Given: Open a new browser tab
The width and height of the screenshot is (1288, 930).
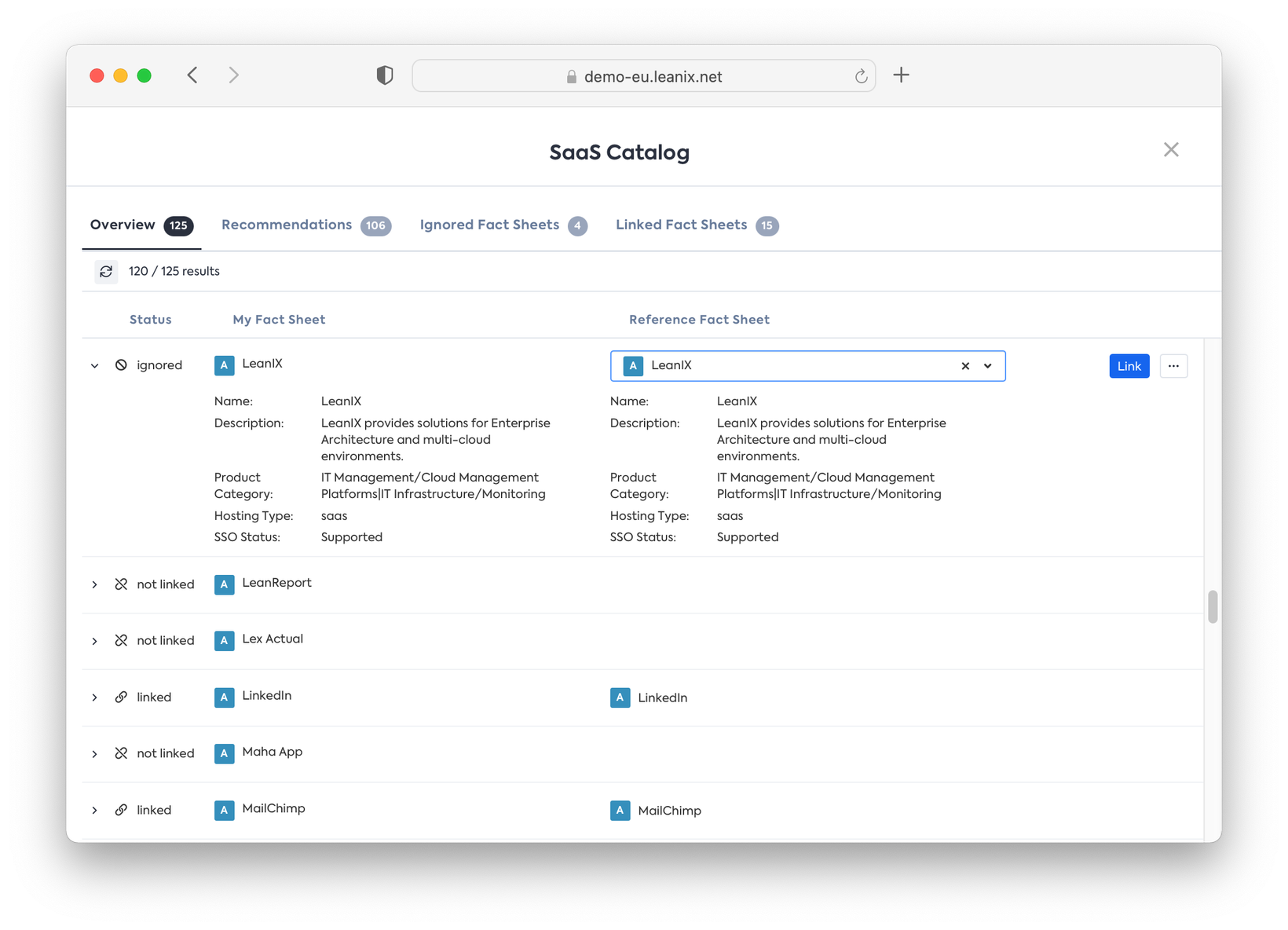Looking at the screenshot, I should click(x=902, y=75).
